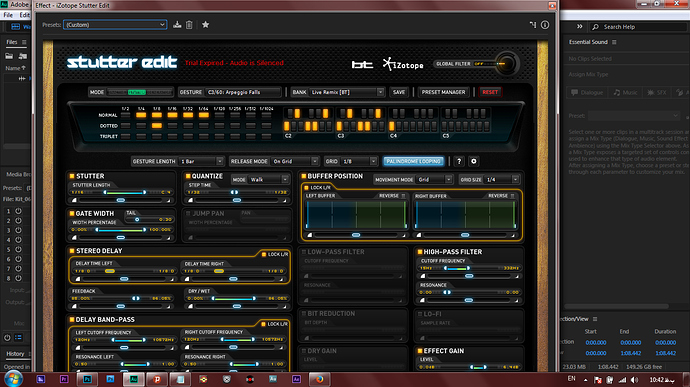Viewport: 690px width, 387px height.
Task: Open channel map editor icon
Action: point(533,25)
